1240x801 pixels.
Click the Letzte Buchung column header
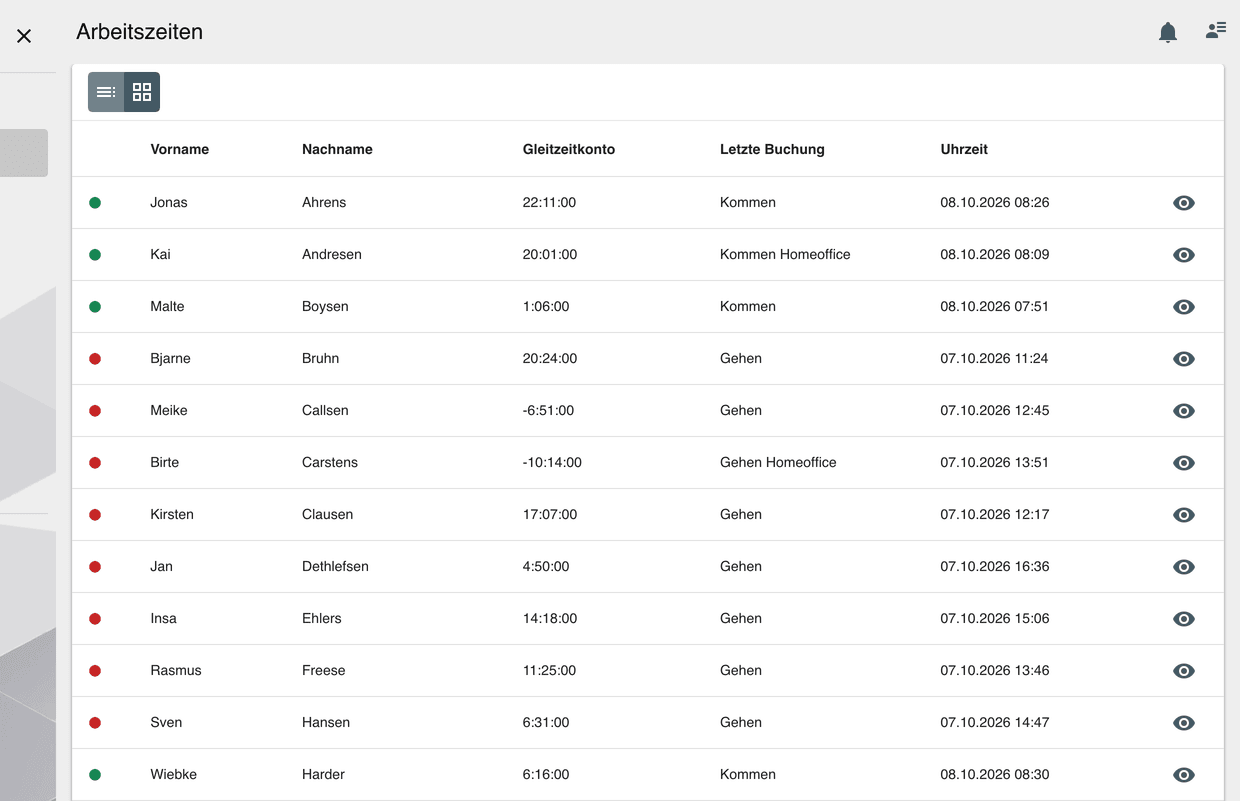coord(772,149)
